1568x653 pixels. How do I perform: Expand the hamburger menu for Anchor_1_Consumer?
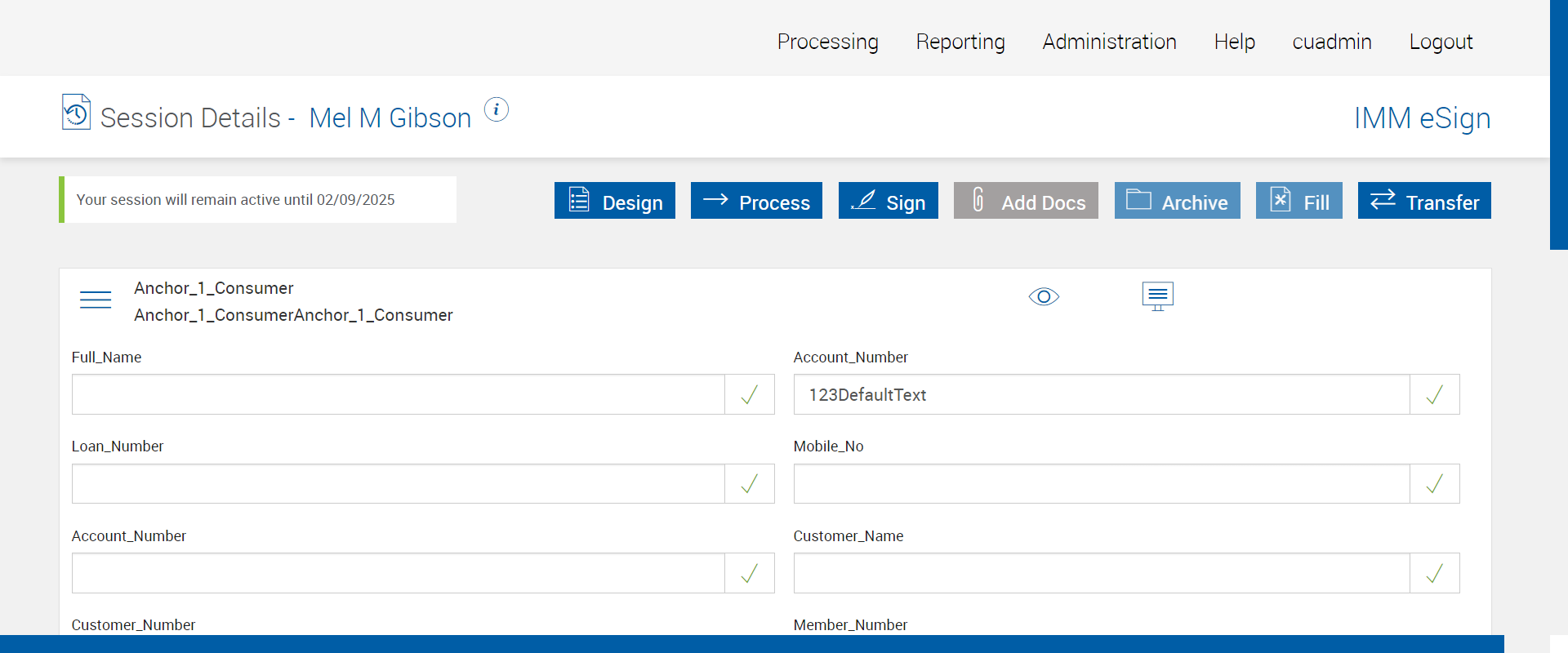[96, 300]
